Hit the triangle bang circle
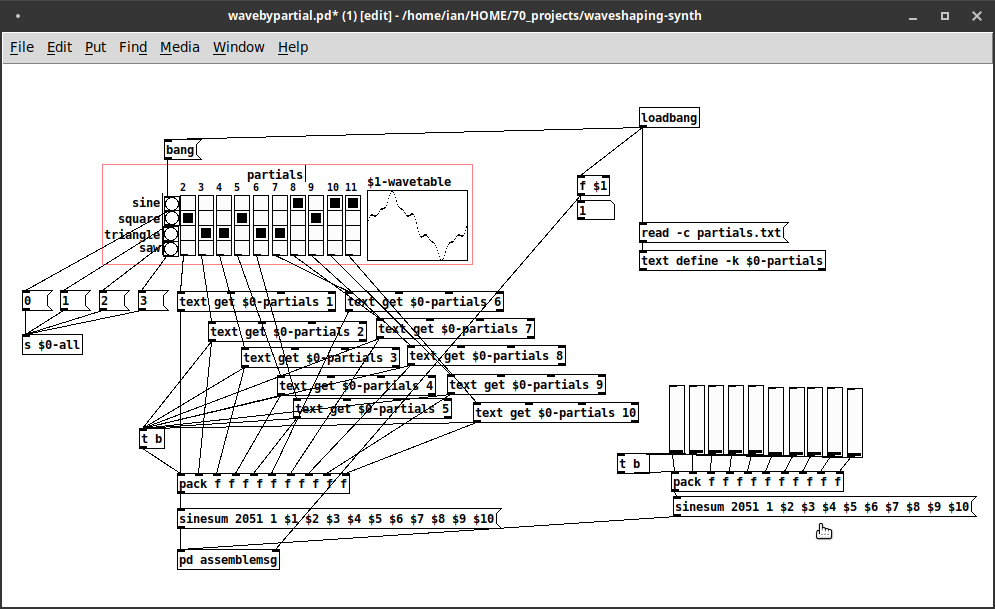The image size is (995, 609). point(171,234)
